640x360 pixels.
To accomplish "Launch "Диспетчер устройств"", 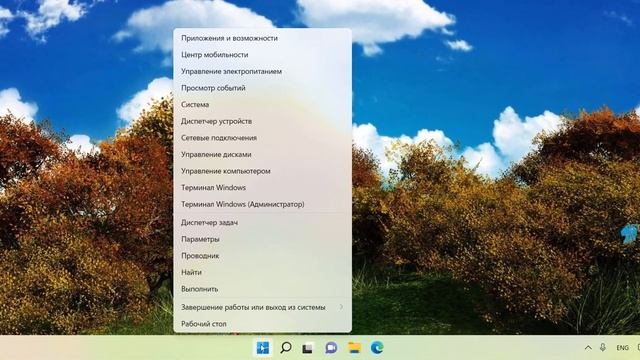I will pyautogui.click(x=262, y=121).
